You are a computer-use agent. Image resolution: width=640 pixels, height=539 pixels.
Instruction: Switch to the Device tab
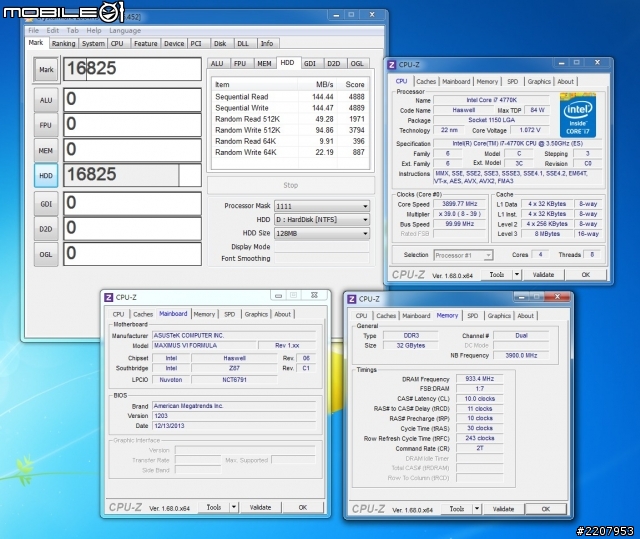[174, 43]
